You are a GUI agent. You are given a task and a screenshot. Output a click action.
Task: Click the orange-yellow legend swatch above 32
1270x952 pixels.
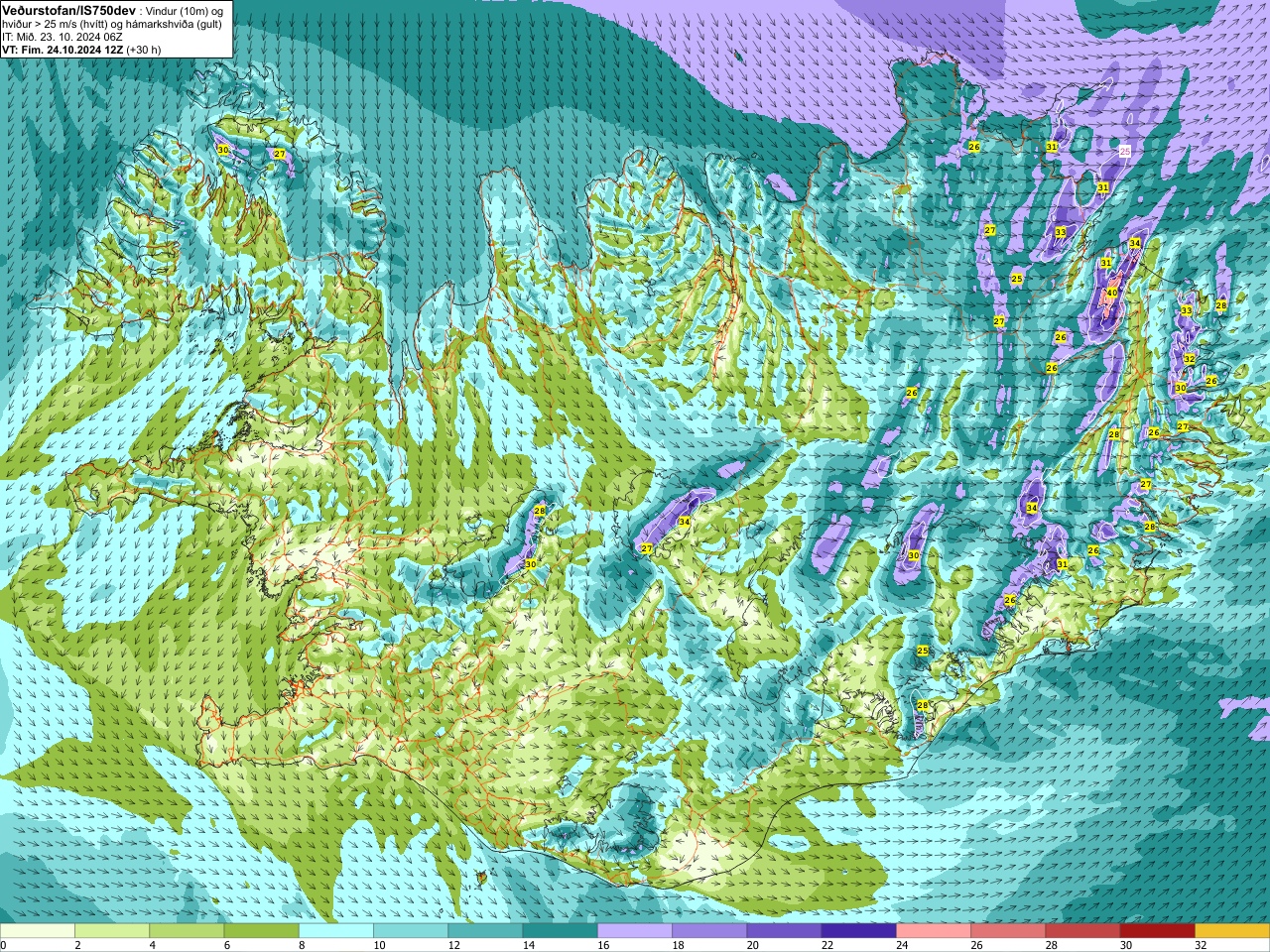click(1232, 930)
